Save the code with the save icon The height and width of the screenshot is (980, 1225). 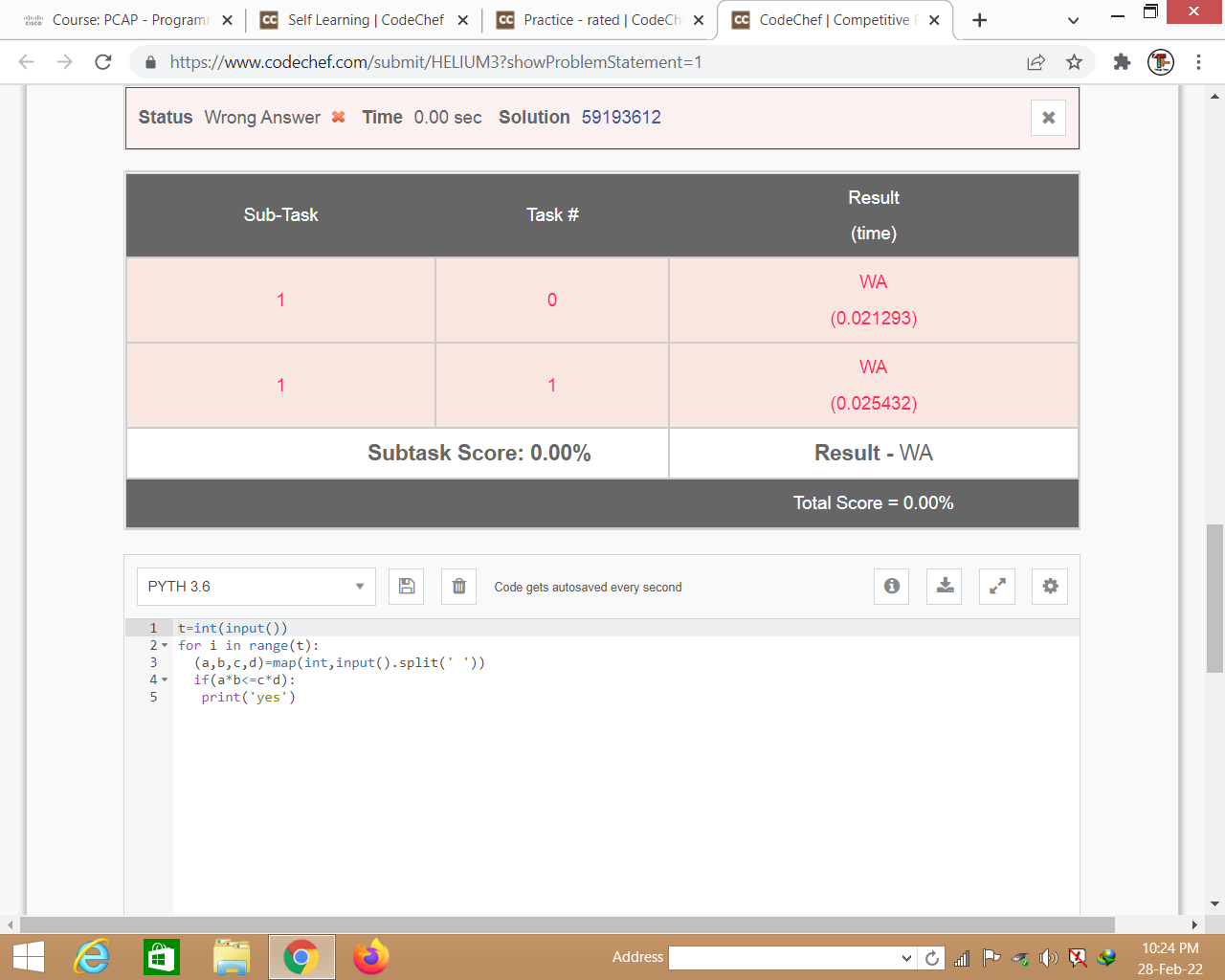[406, 586]
